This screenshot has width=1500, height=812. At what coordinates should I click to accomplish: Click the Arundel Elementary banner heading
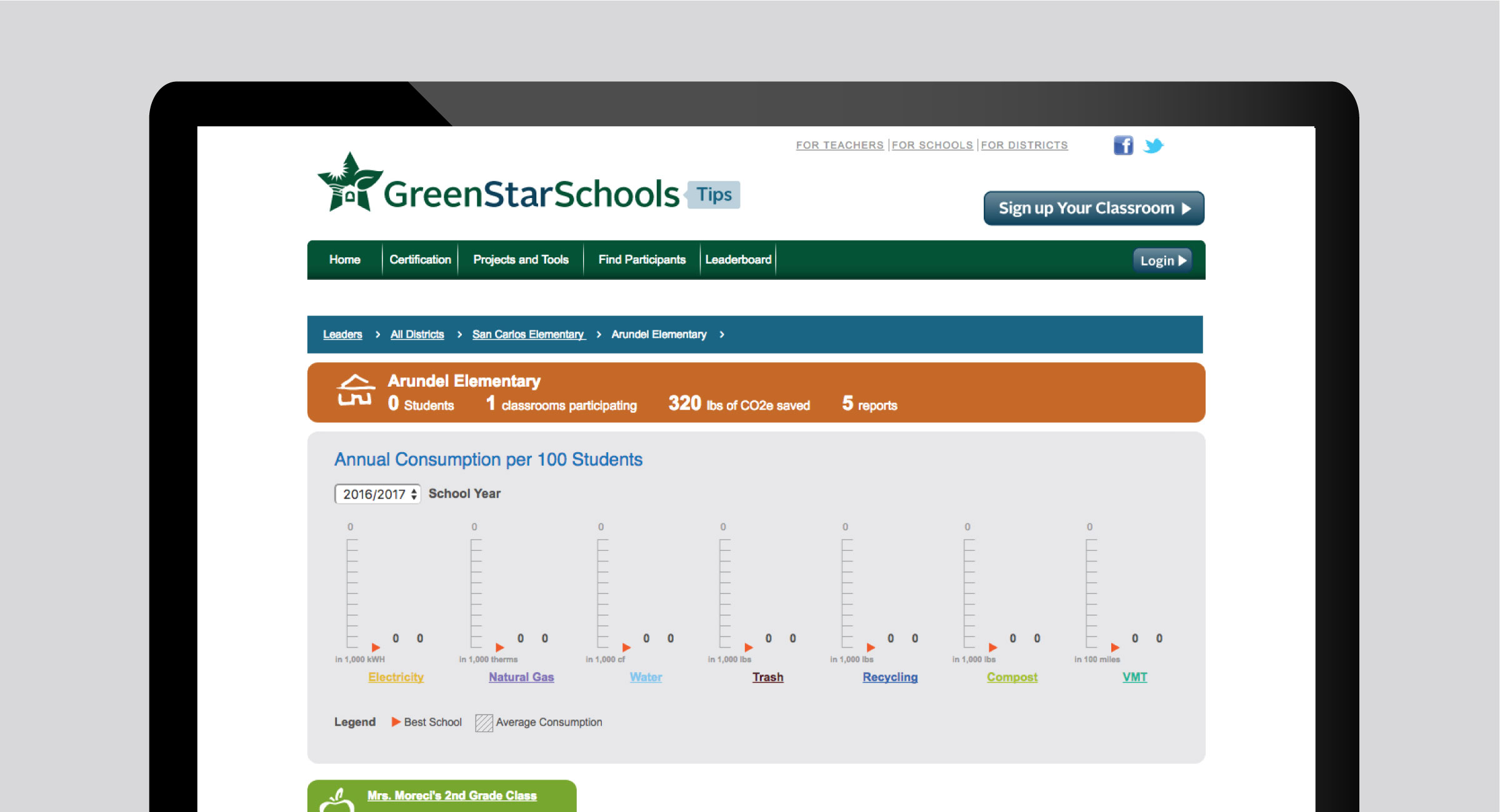(x=464, y=381)
